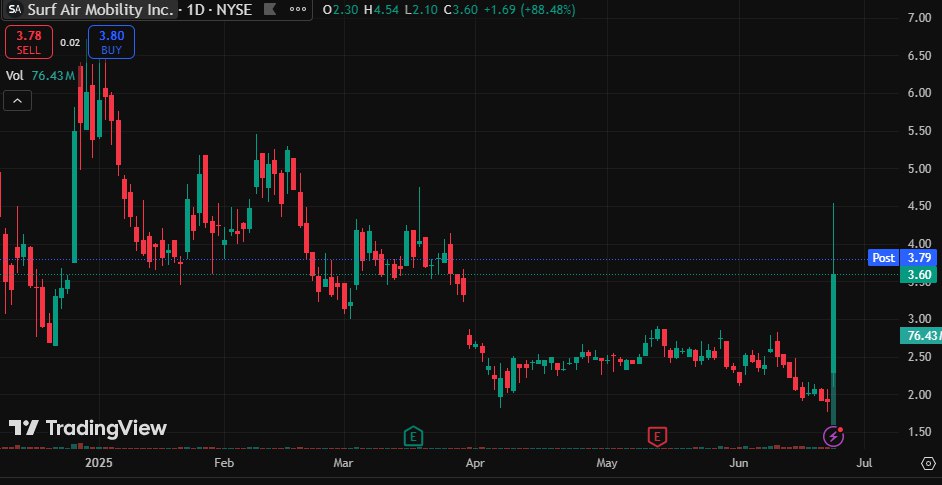
Task: Click the 5.00 price axis label
Action: pyautogui.click(x=919, y=168)
